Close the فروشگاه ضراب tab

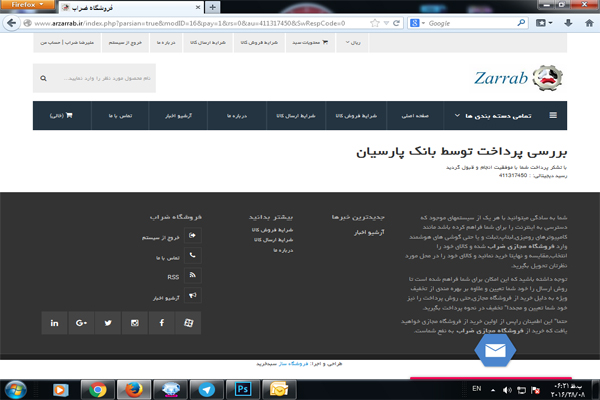pyautogui.click(x=198, y=7)
